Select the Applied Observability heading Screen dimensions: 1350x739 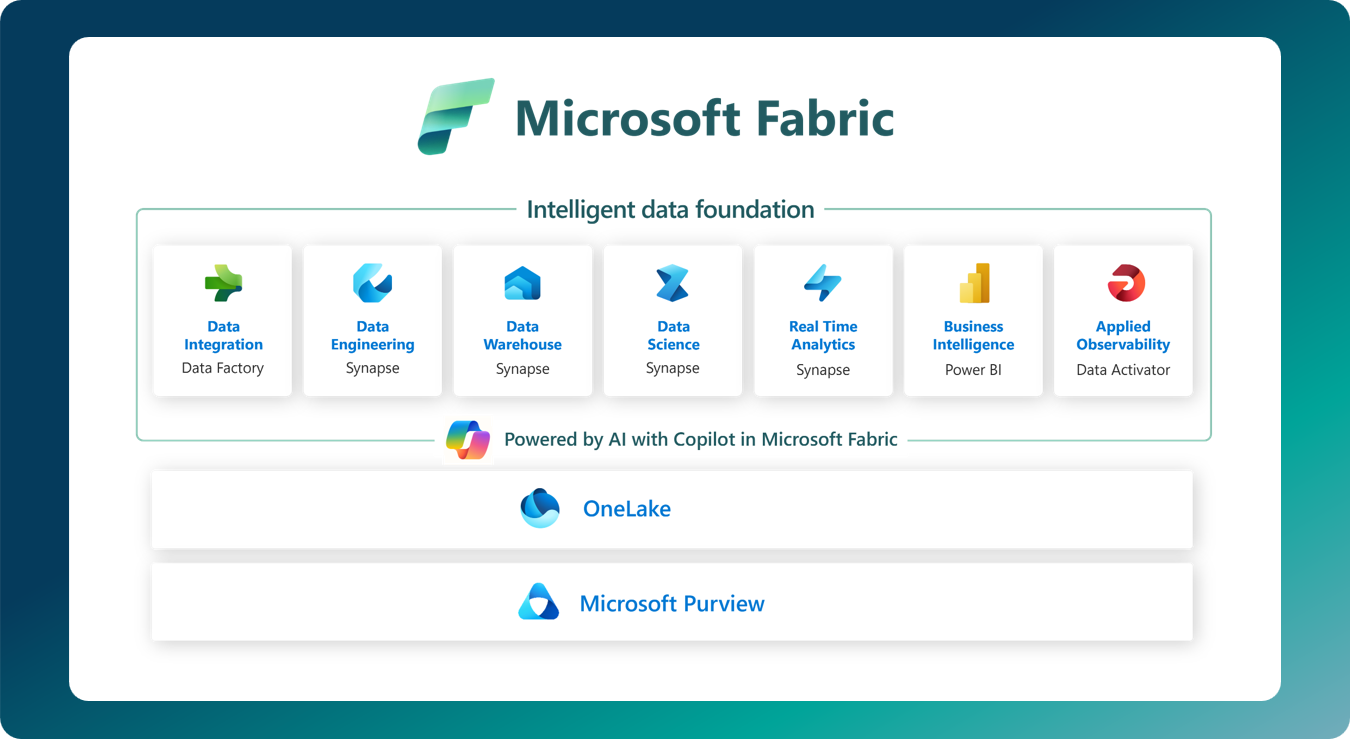(1123, 336)
